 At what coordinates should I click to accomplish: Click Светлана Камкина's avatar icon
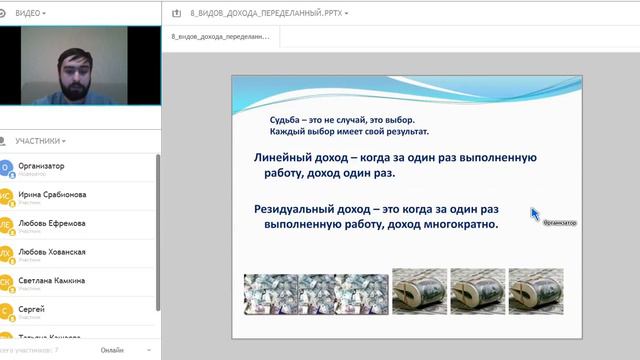[6, 282]
